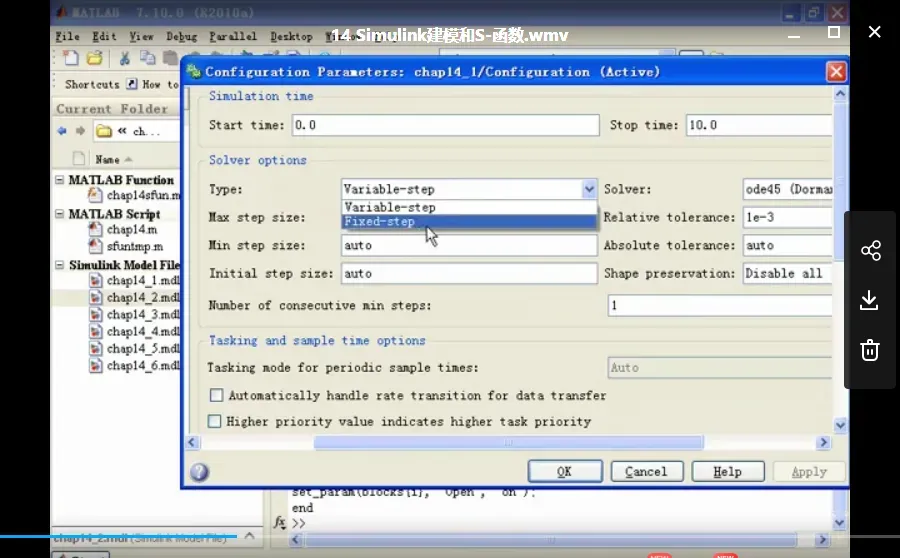Minimize the video player window
This screenshot has height=558, width=900.
(794, 36)
